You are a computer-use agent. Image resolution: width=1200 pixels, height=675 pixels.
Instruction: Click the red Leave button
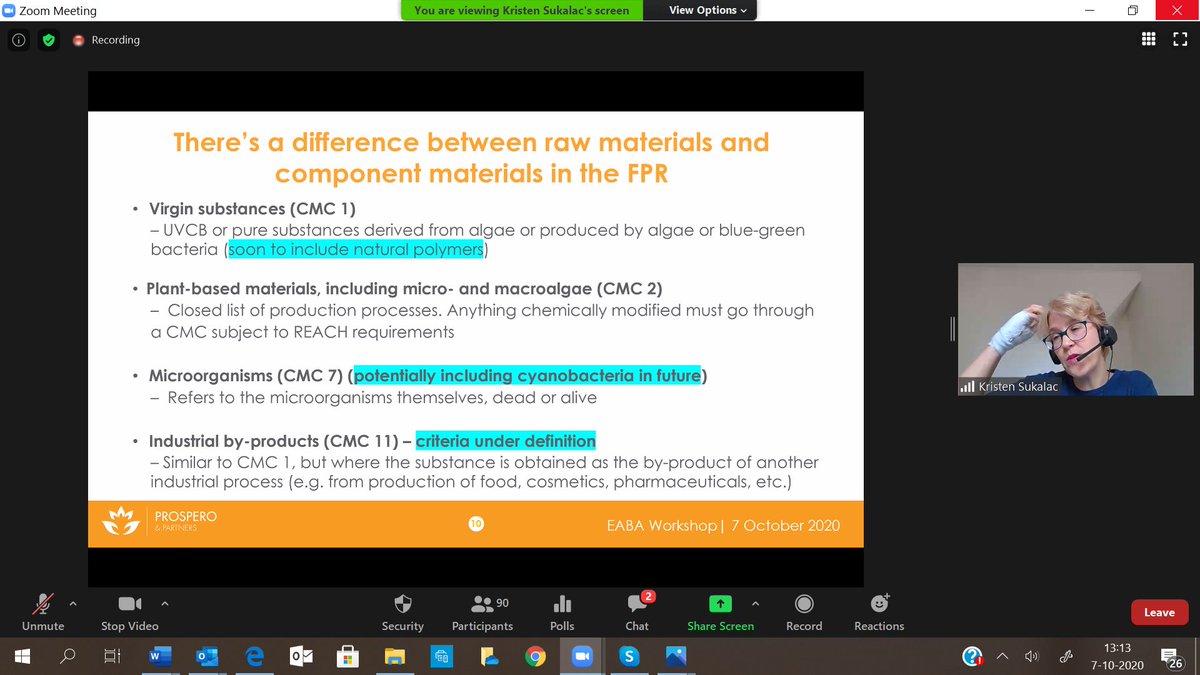[x=1159, y=612]
